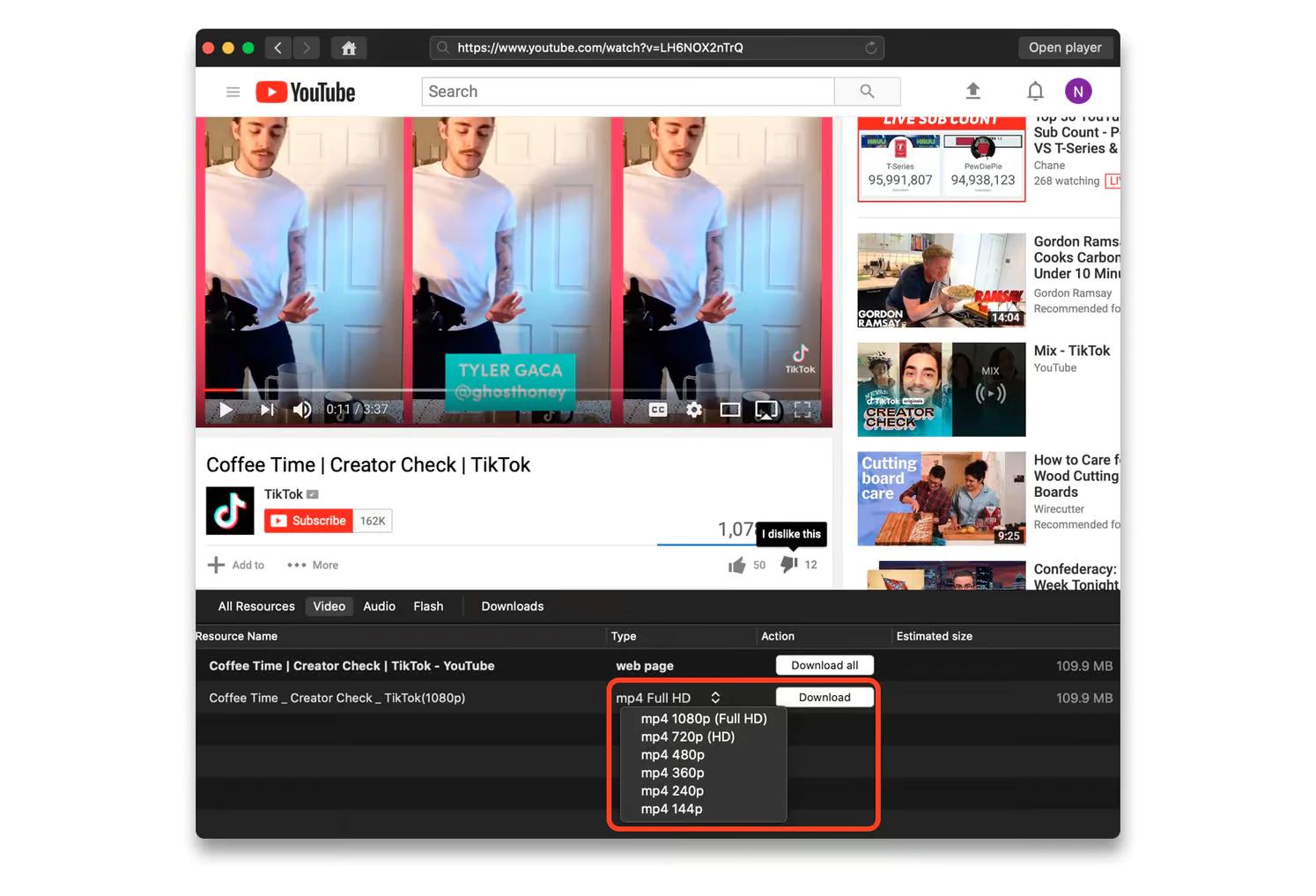The width and height of the screenshot is (1316, 896).
Task: Open video settings gear
Action: (694, 410)
